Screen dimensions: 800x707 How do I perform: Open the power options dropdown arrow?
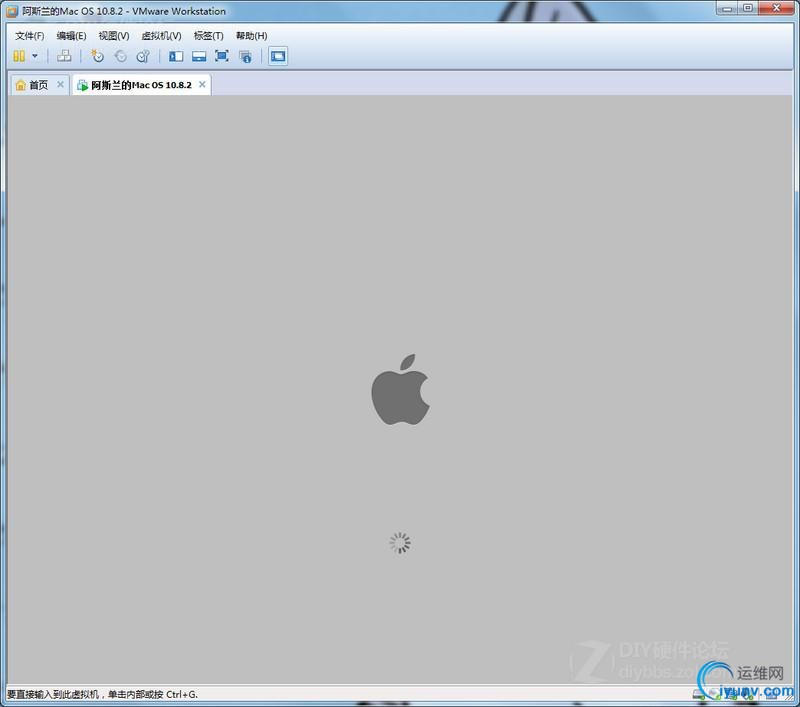click(35, 56)
